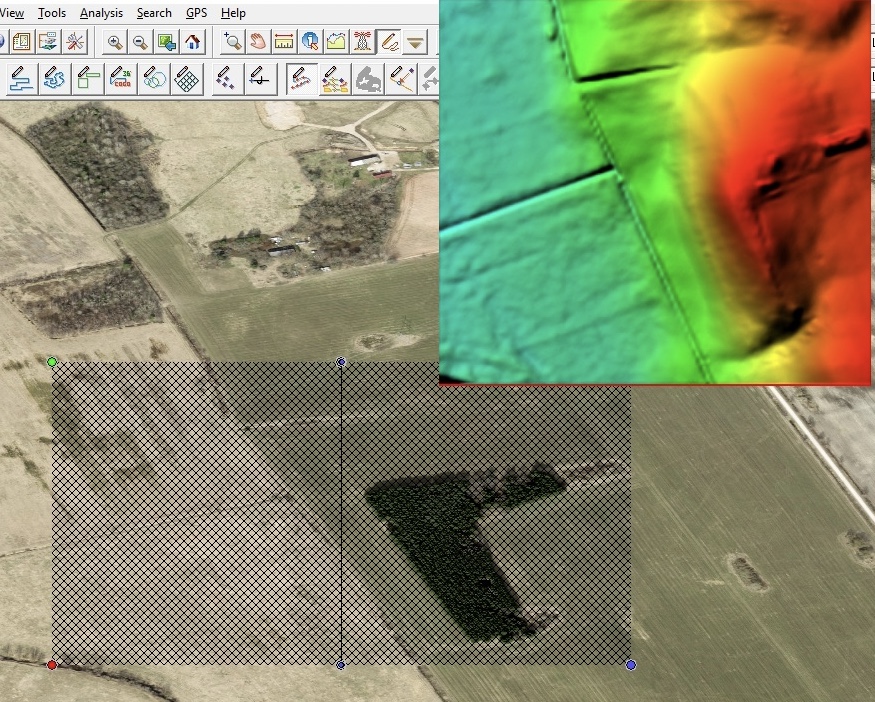875x702 pixels.
Task: Select the View Shed tower tool
Action: [362, 42]
